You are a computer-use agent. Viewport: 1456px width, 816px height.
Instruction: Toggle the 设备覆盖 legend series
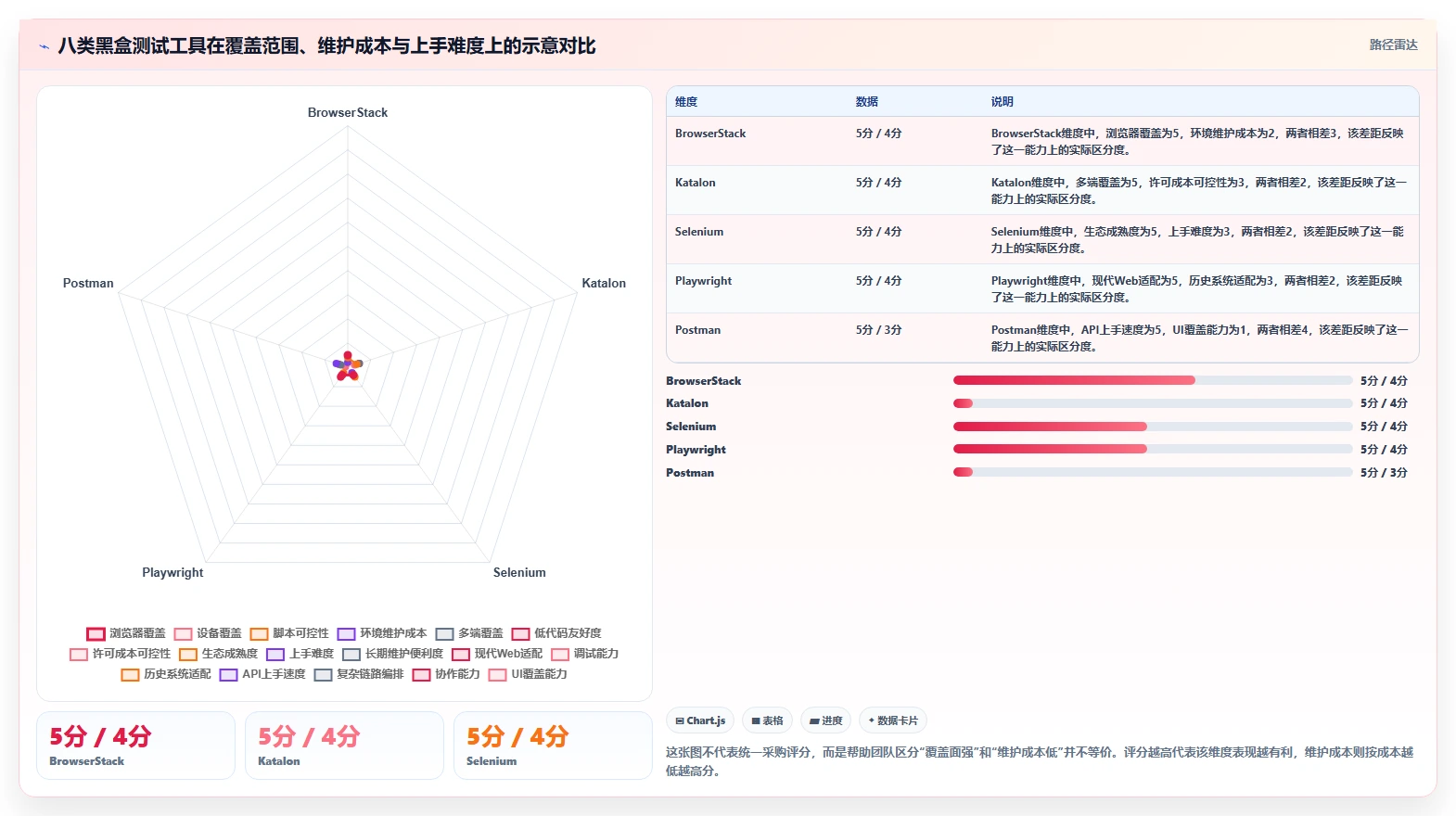[x=208, y=633]
